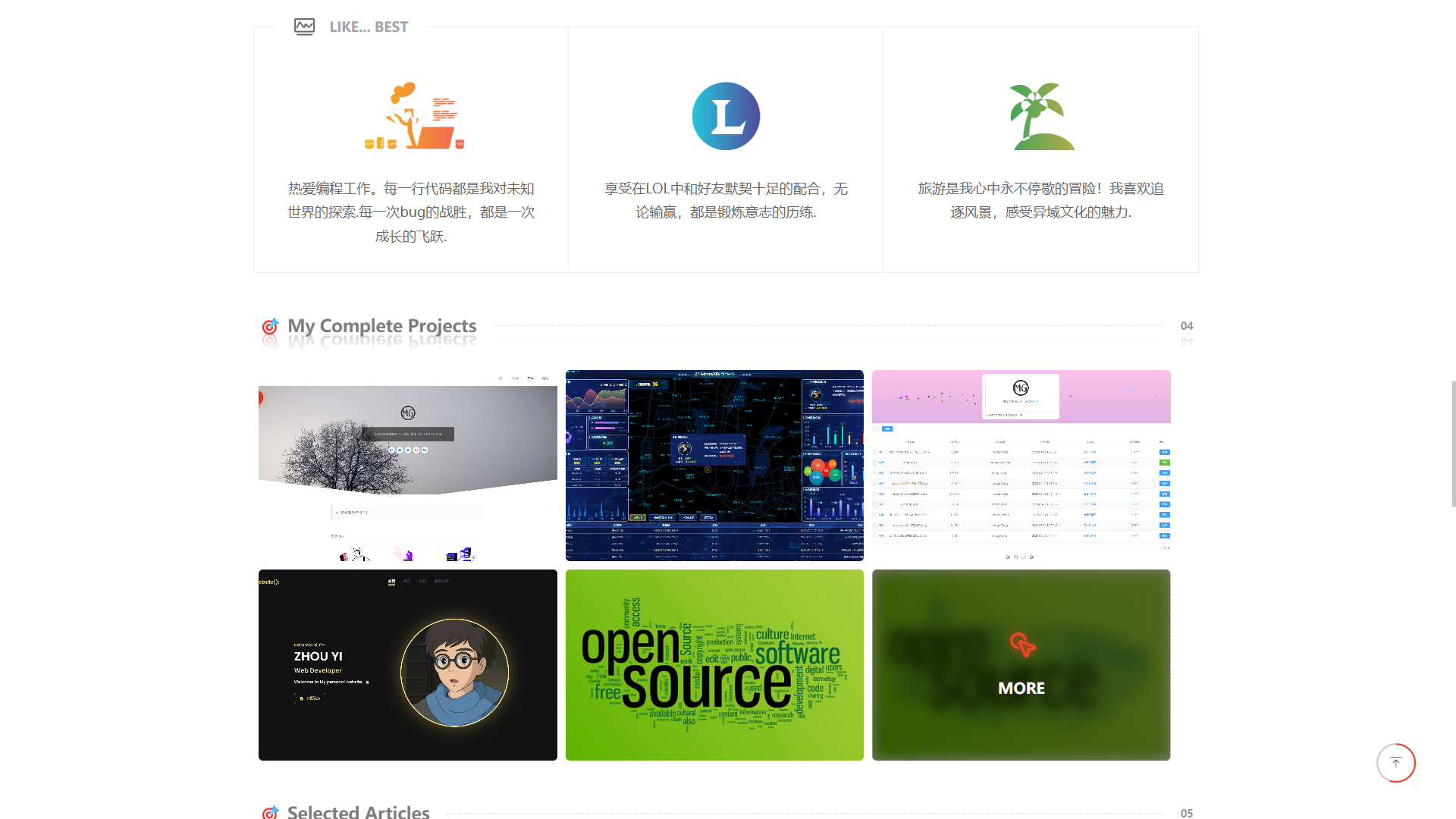This screenshot has width=1456, height=819.
Task: Open the pink header data table project thumbnail
Action: pyautogui.click(x=1021, y=465)
